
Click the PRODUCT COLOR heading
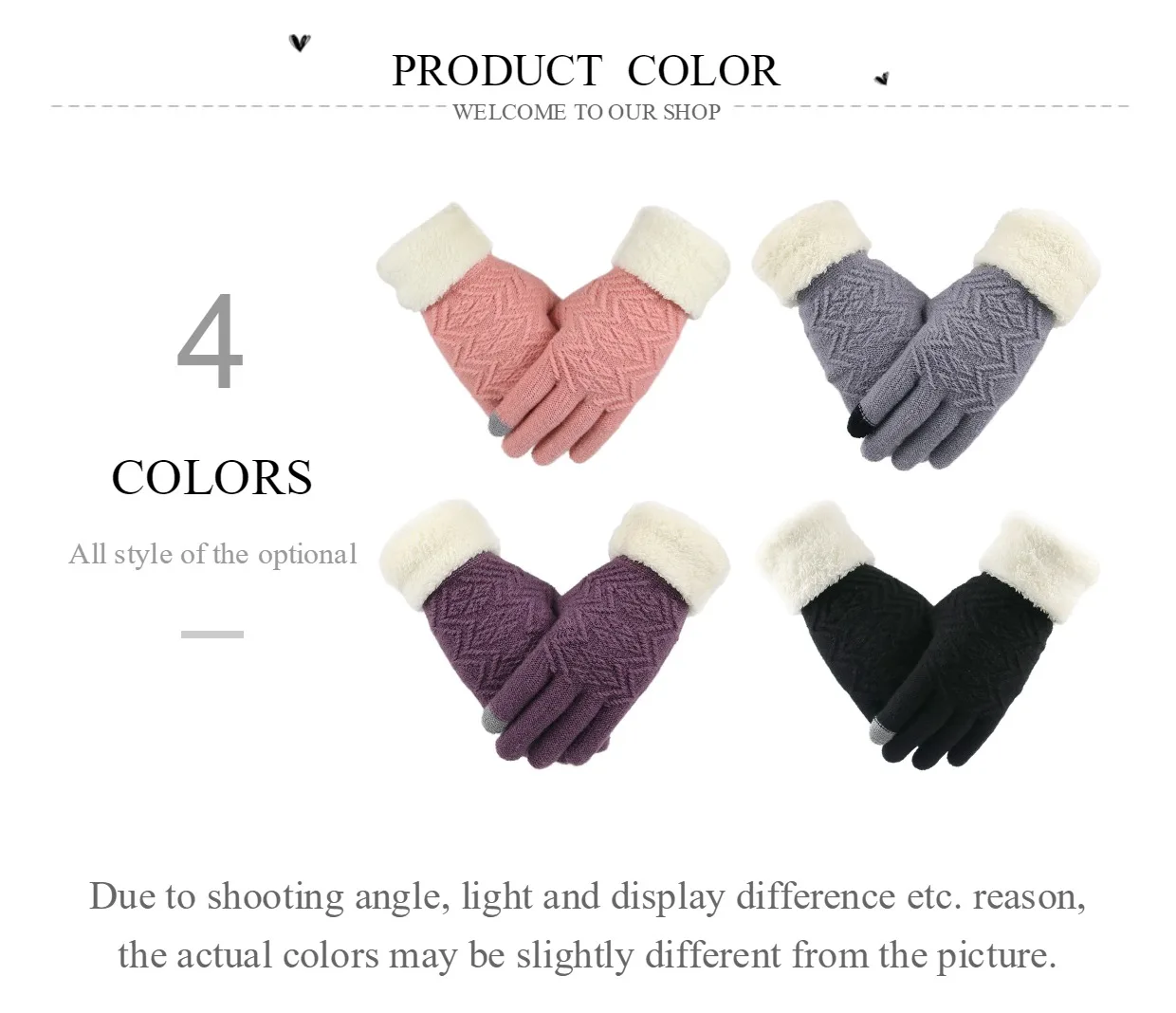586,70
